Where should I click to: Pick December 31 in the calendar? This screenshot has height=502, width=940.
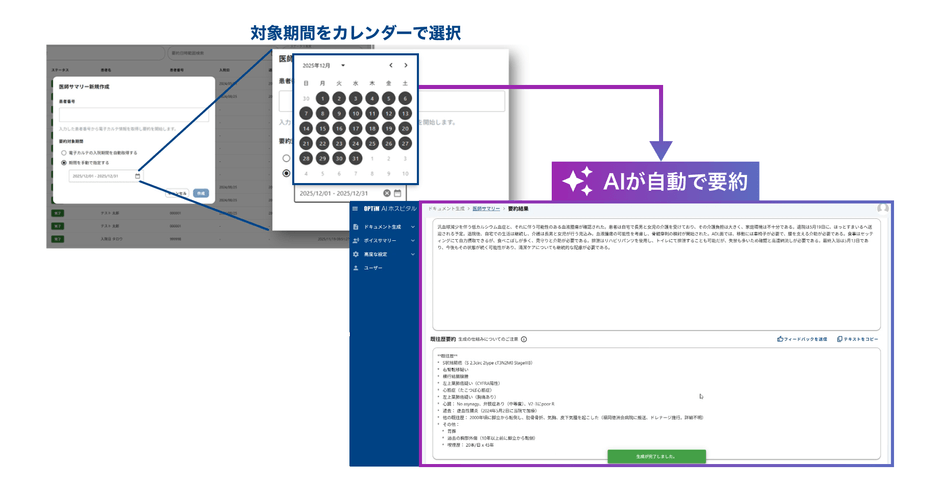point(355,158)
